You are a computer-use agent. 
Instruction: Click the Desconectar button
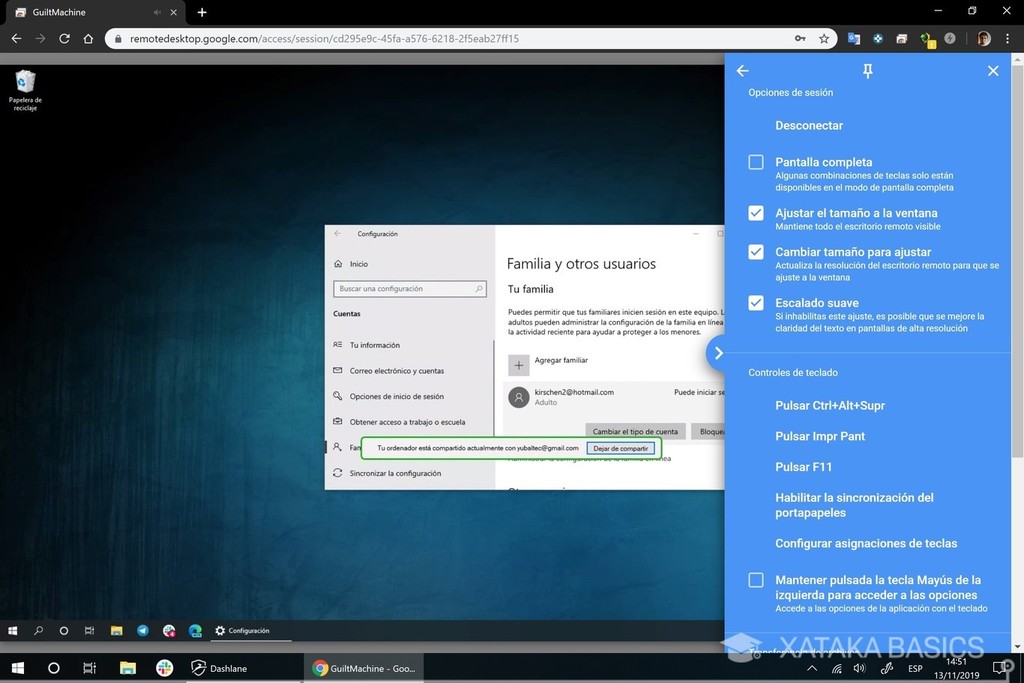click(808, 125)
